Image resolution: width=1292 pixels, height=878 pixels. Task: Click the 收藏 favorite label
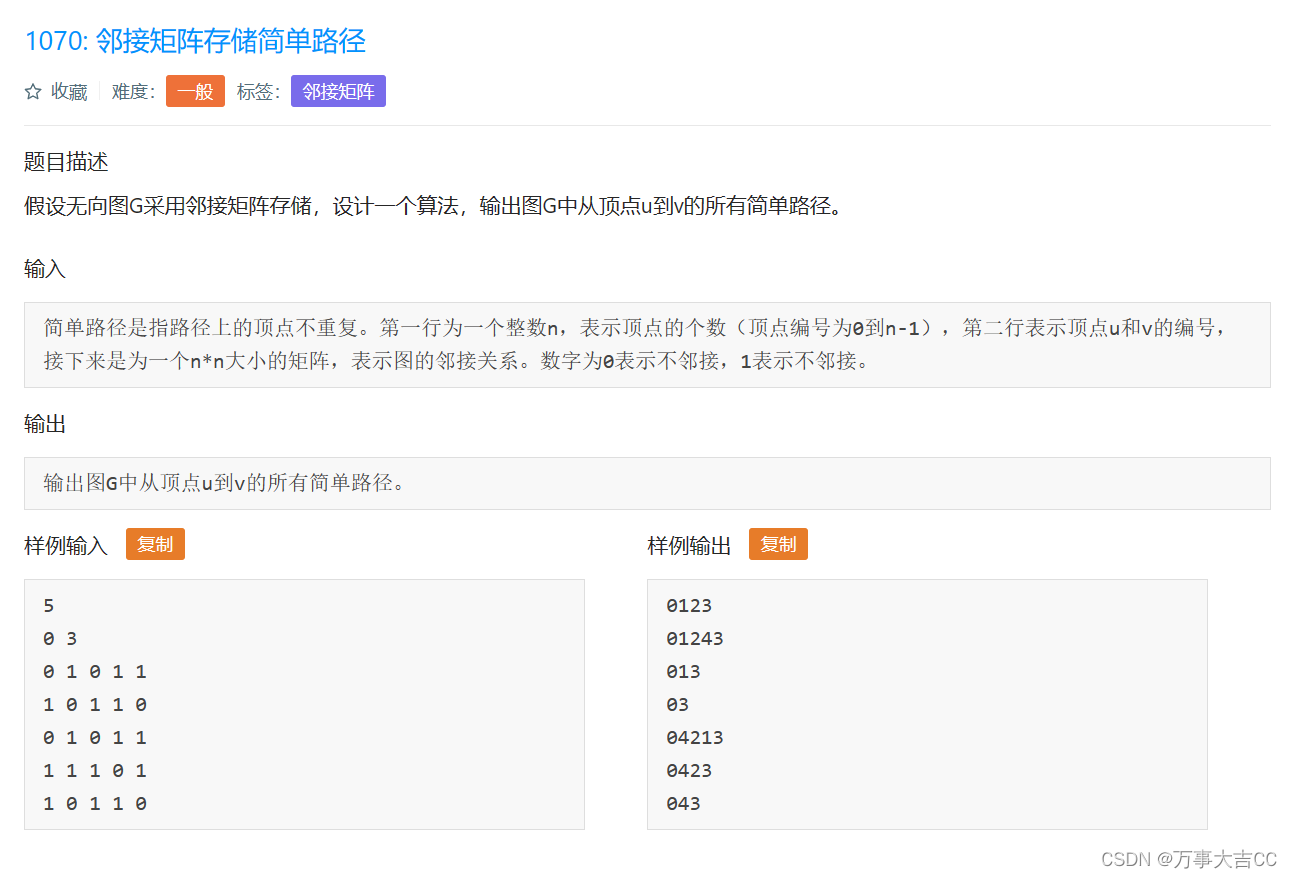tap(69, 92)
